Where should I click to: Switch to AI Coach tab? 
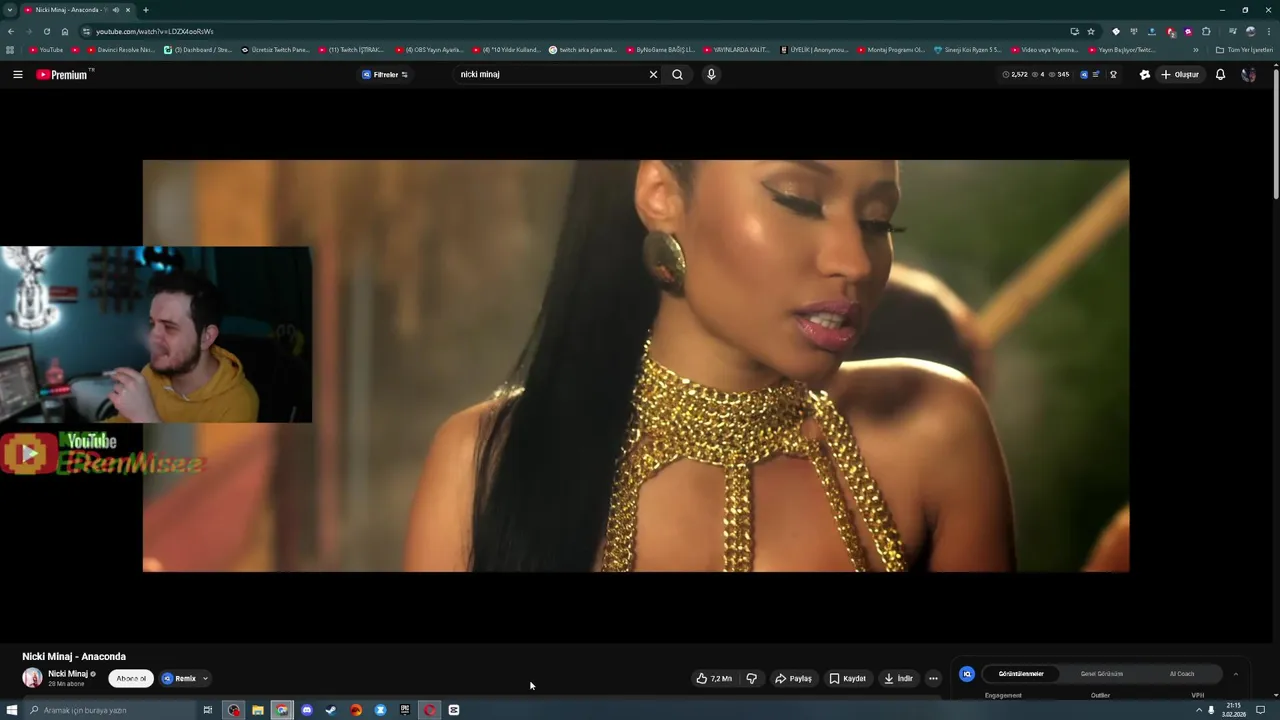pos(1182,674)
